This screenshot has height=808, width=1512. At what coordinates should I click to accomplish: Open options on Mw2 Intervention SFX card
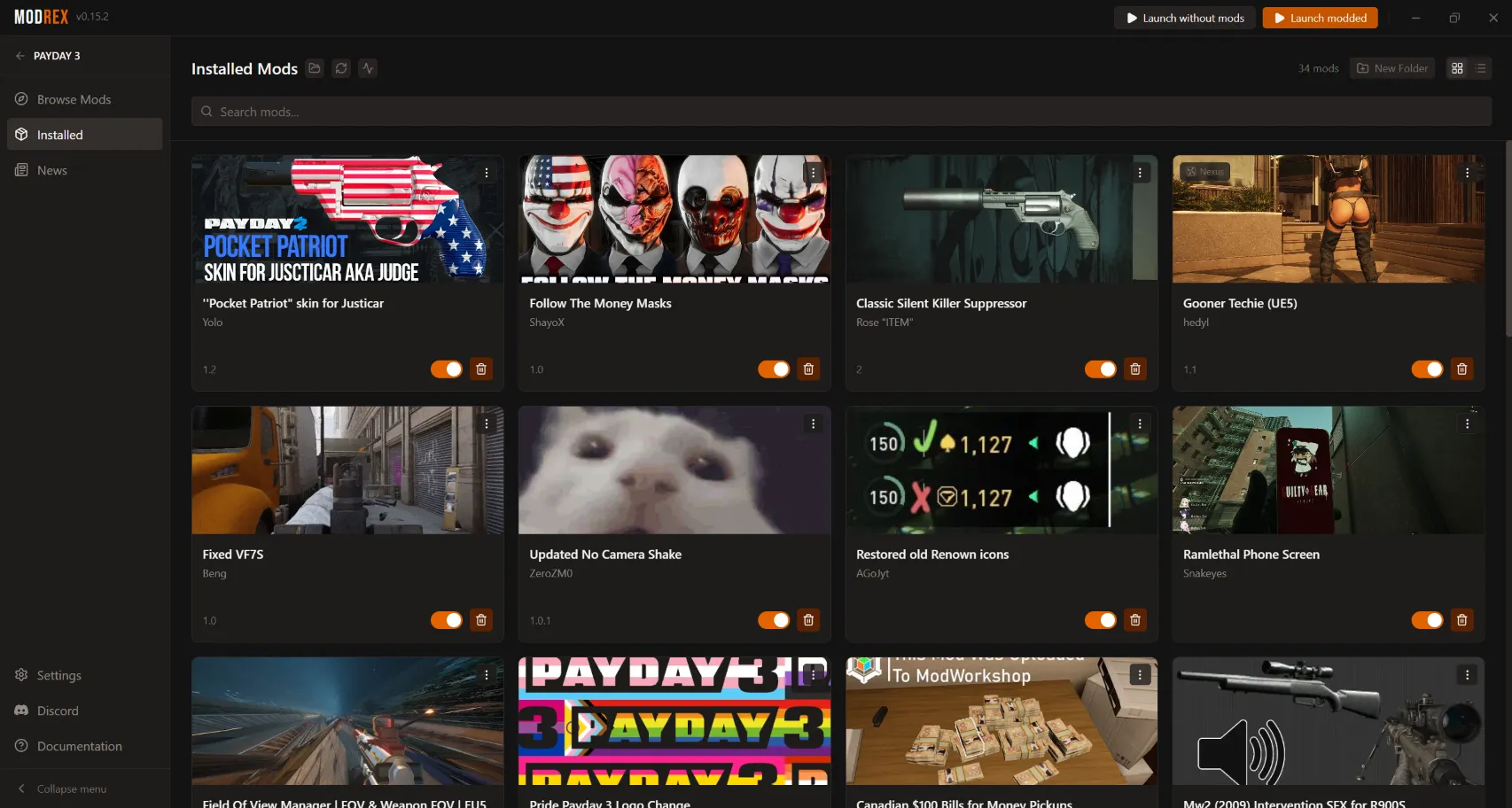[1468, 675]
